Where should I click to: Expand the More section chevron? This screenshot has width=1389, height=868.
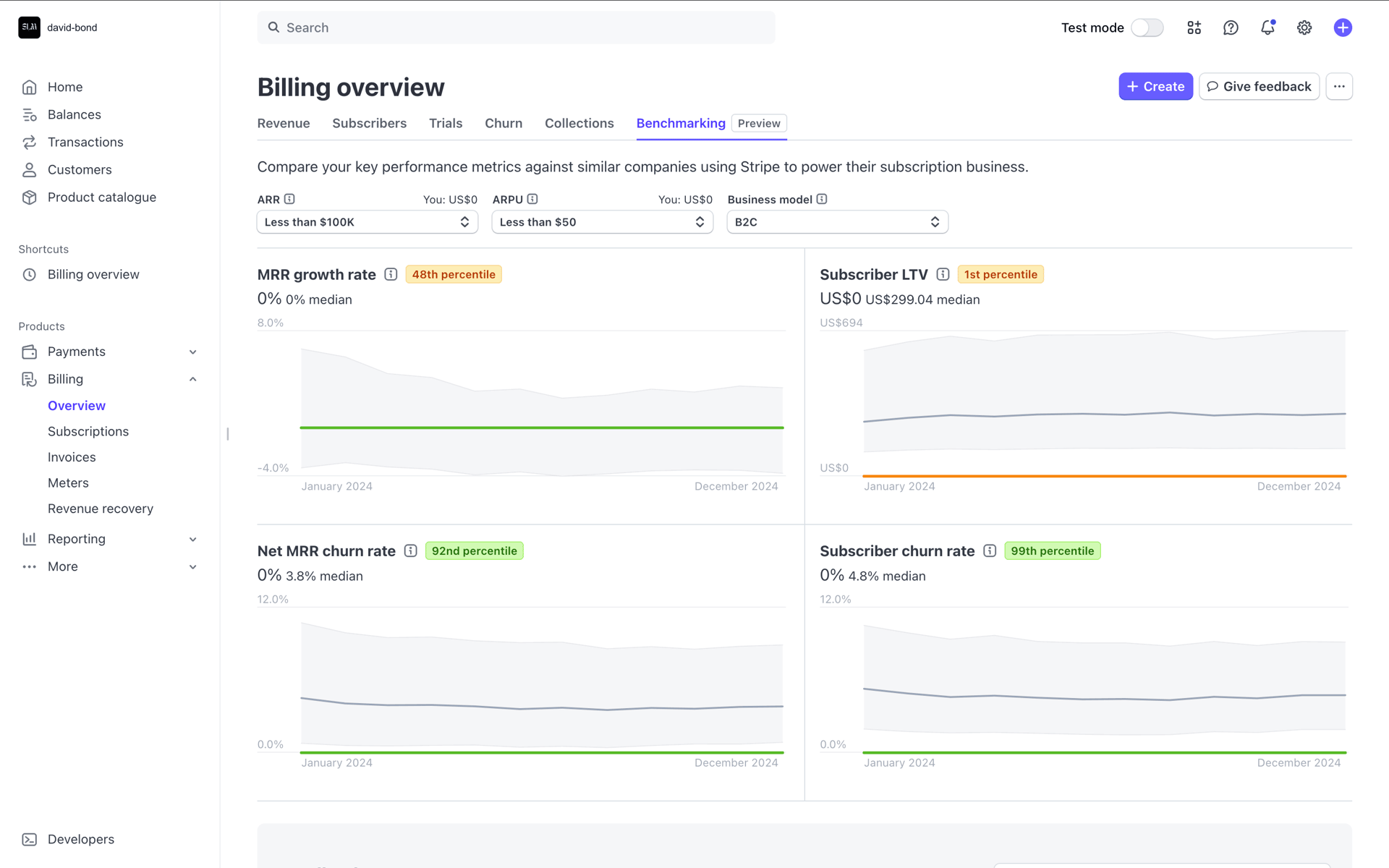(x=193, y=567)
